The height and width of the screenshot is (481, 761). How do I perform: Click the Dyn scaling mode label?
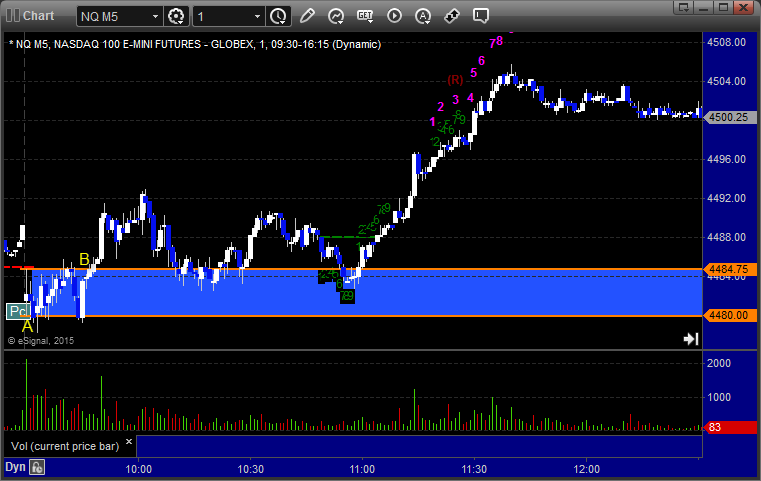tap(15, 467)
